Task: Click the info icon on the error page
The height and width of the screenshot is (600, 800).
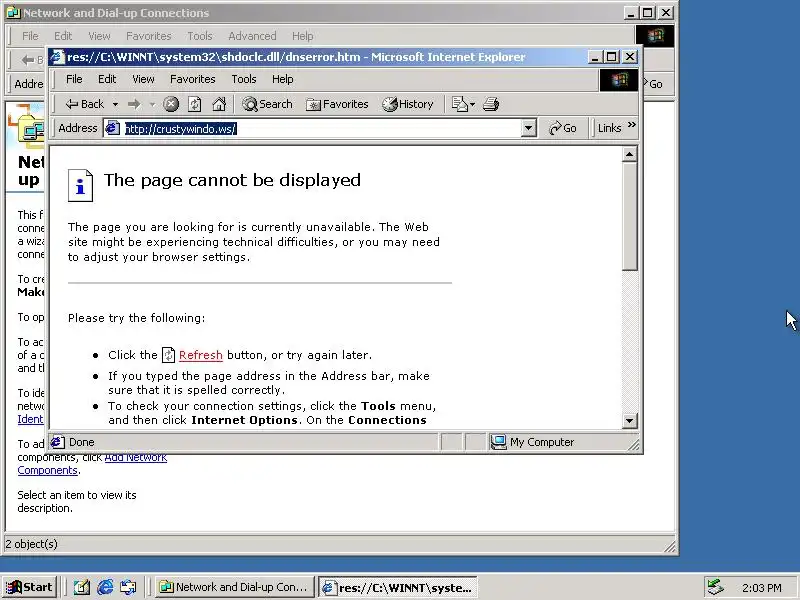Action: coord(81,186)
